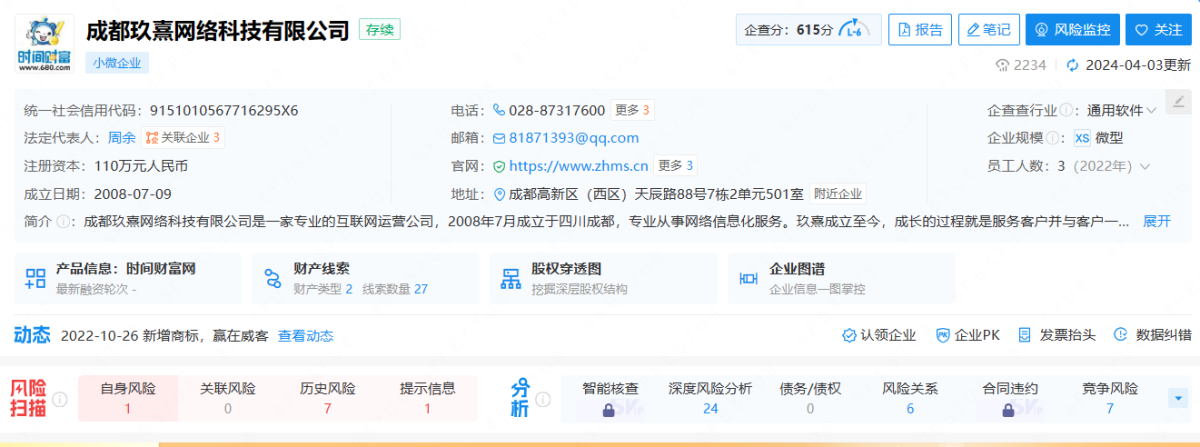Open locked 智能核查 analysis
Screen dimensions: 1200x447
611,398
